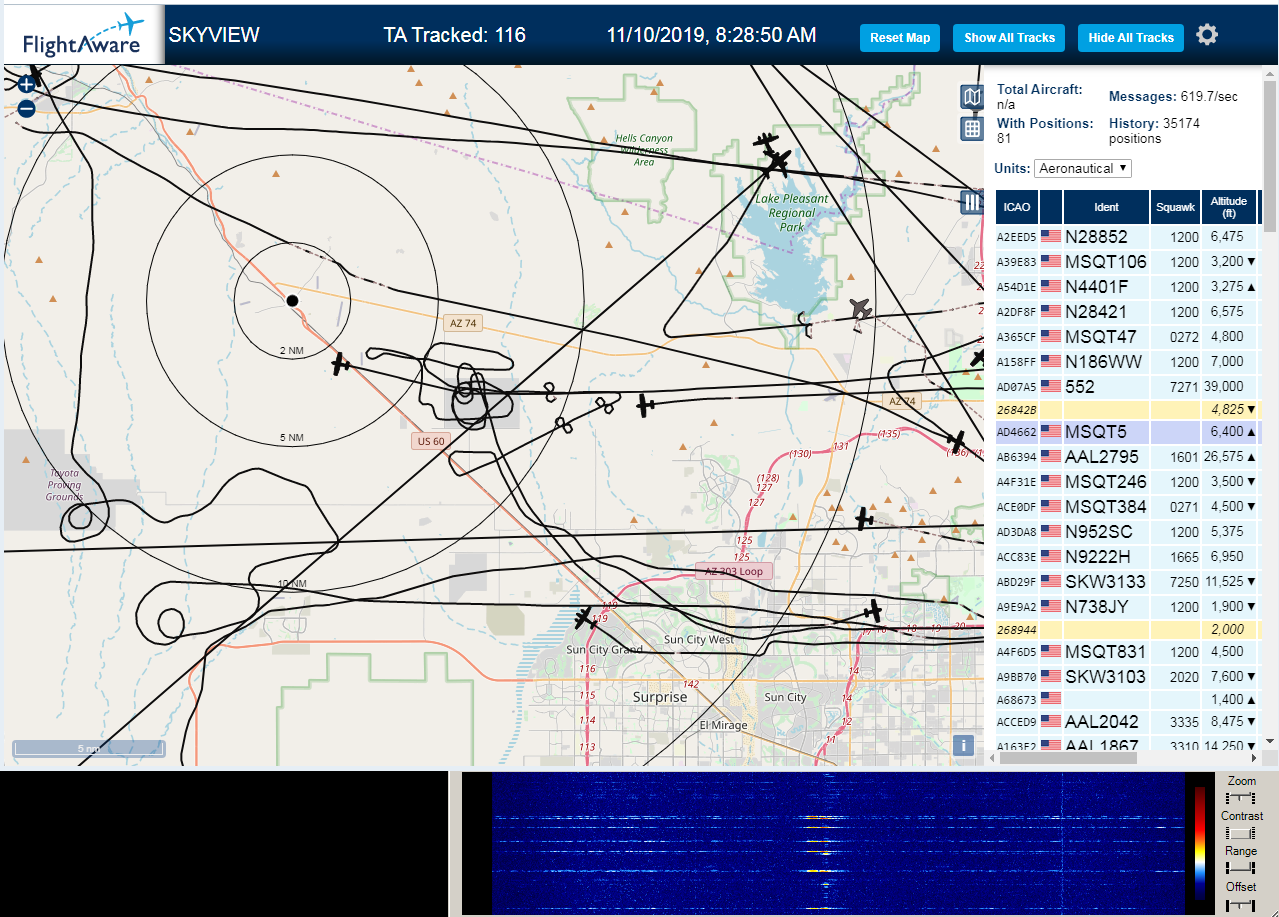Sort table by ICAO column header
Viewport: 1279px width, 917px height.
click(x=1017, y=207)
